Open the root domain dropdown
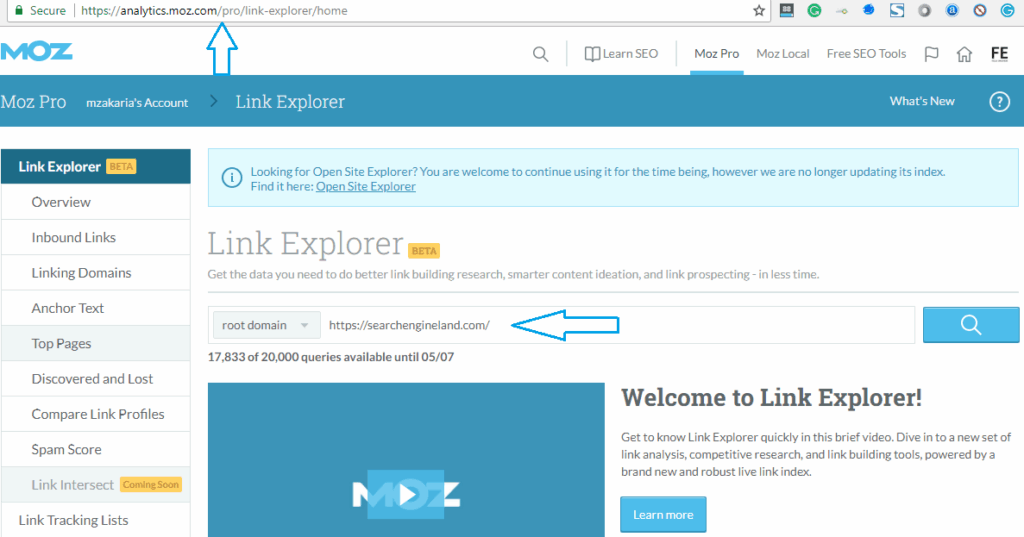The image size is (1024, 537). pos(266,325)
